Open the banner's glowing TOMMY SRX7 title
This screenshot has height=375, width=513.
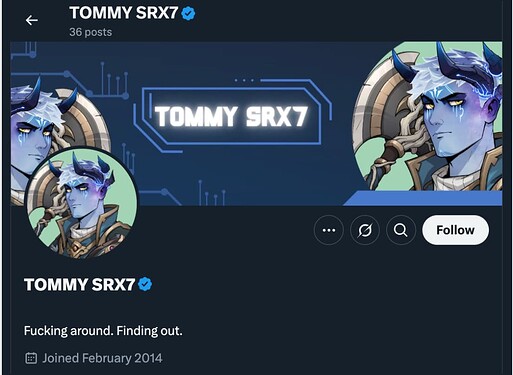(231, 116)
